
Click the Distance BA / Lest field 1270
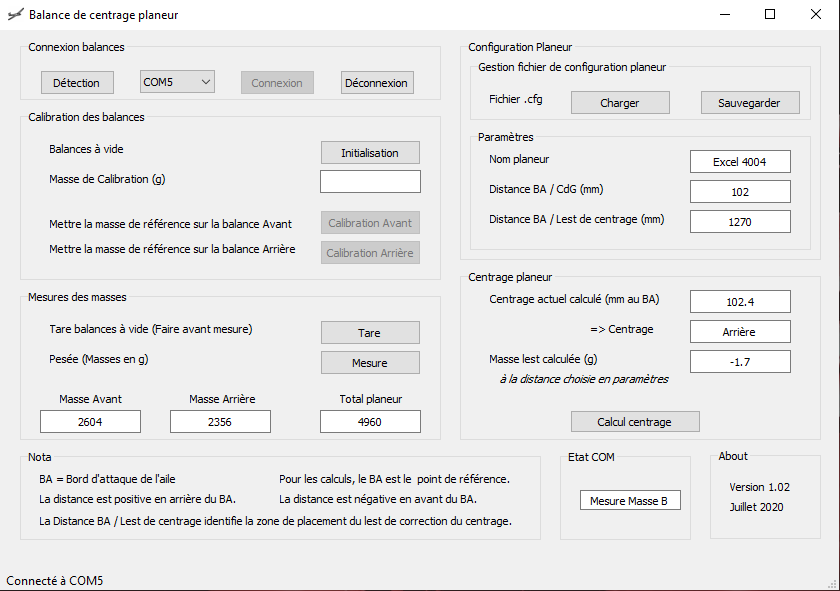740,222
